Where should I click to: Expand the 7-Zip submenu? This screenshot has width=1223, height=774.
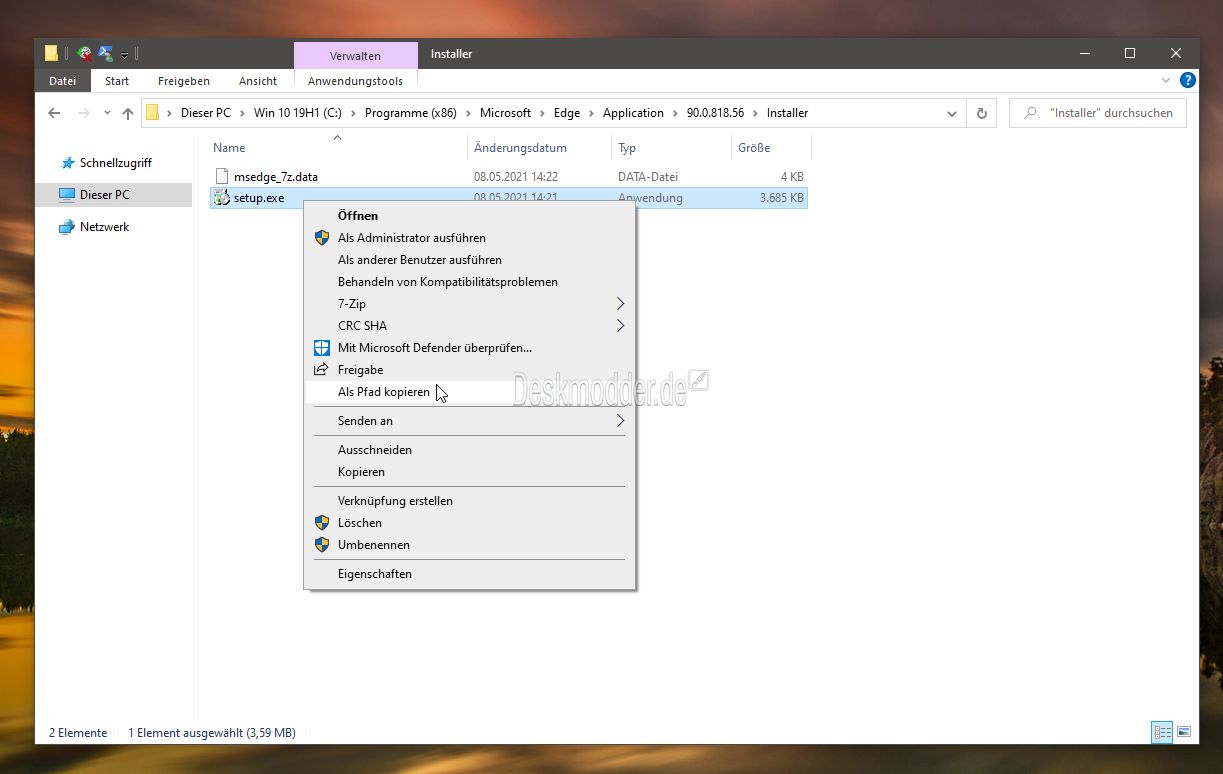click(x=469, y=304)
